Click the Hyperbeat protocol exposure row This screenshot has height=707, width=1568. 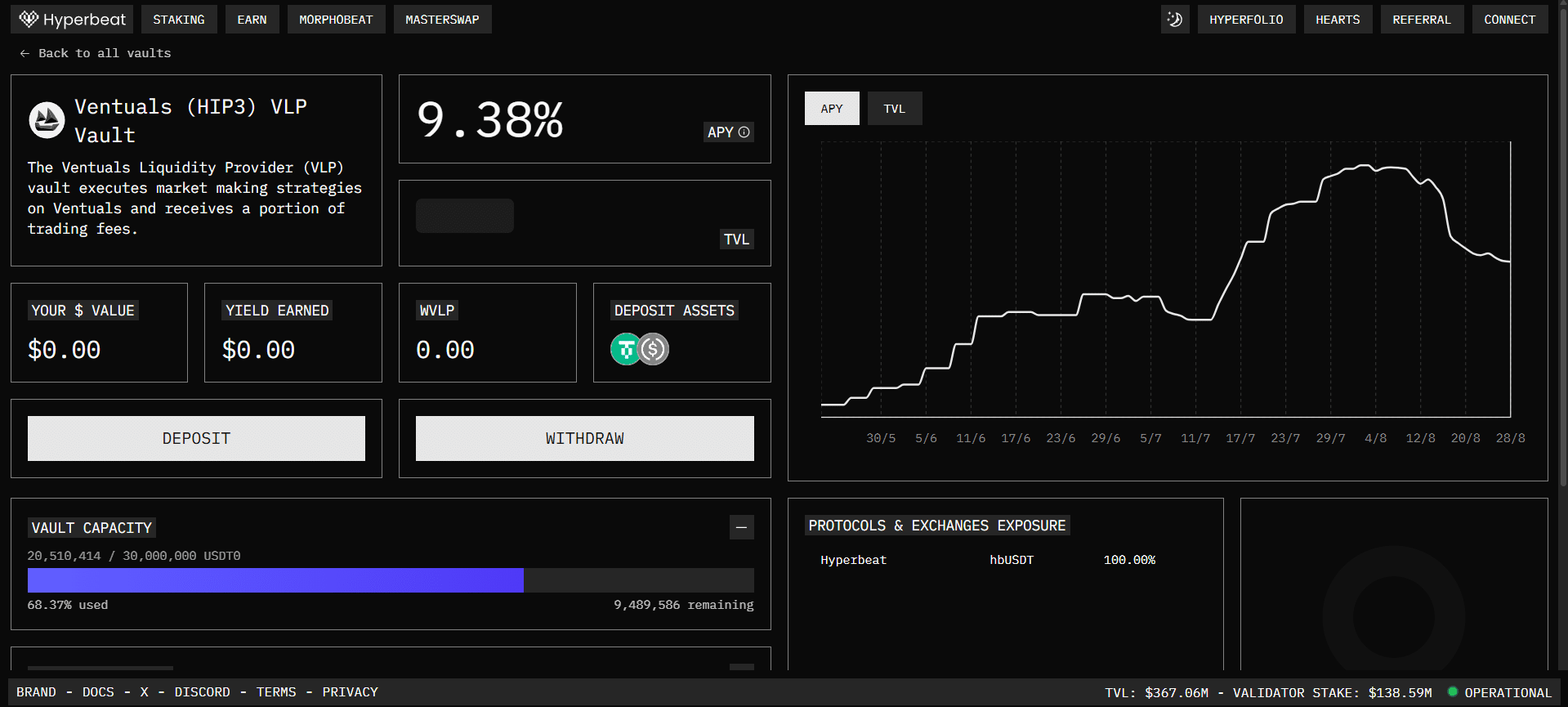pos(853,560)
